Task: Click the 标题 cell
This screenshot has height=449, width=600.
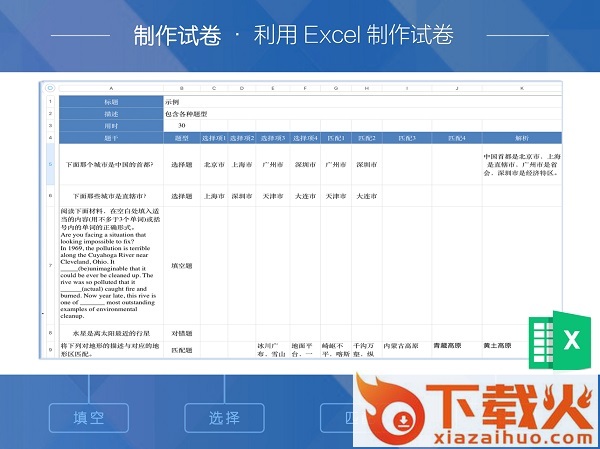Action: click(111, 102)
